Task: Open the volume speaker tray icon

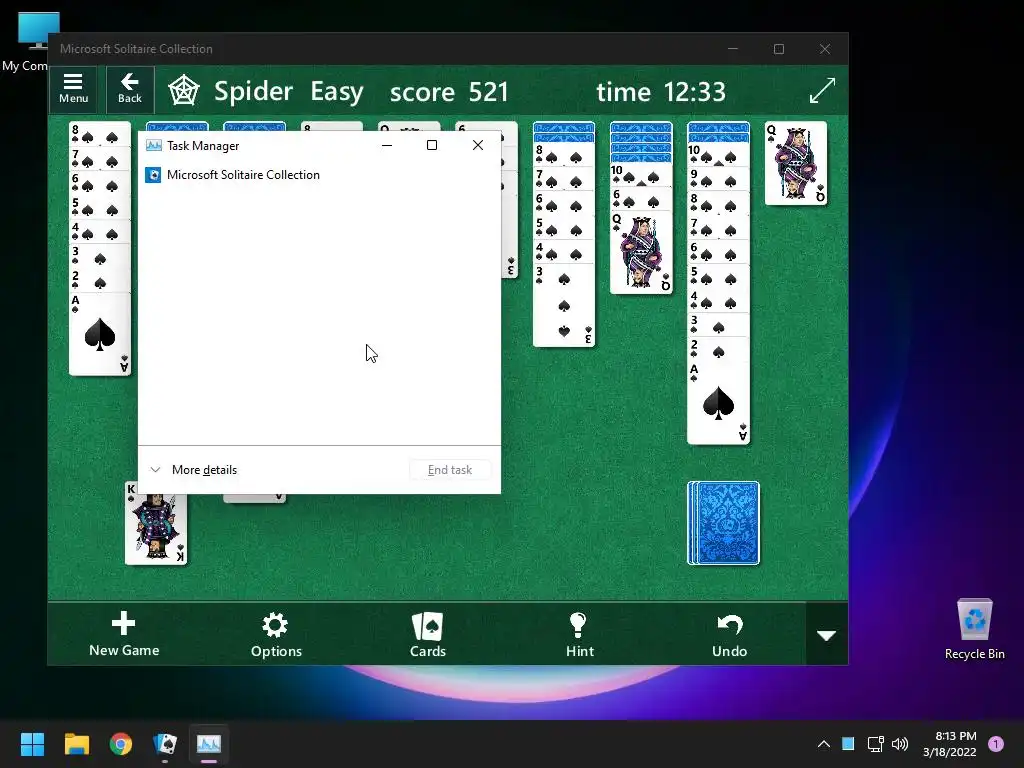Action: (900, 744)
